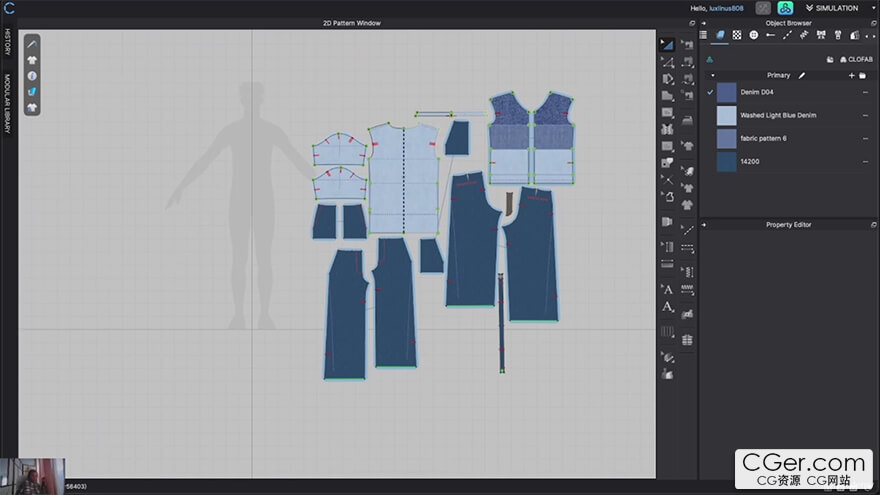
Task: Click the minus button for Washed Light Blue Denim
Action: pyautogui.click(x=865, y=115)
